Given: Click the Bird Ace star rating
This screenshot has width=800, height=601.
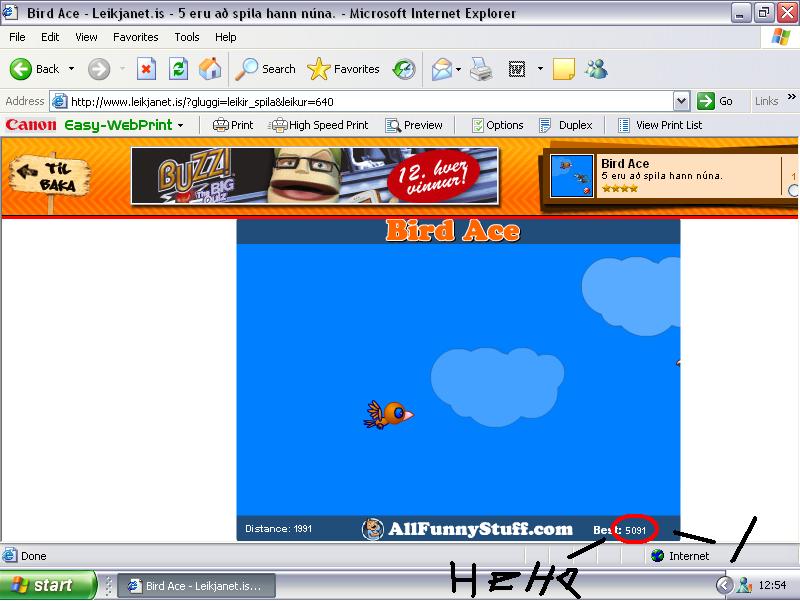Looking at the screenshot, I should click(619, 188).
